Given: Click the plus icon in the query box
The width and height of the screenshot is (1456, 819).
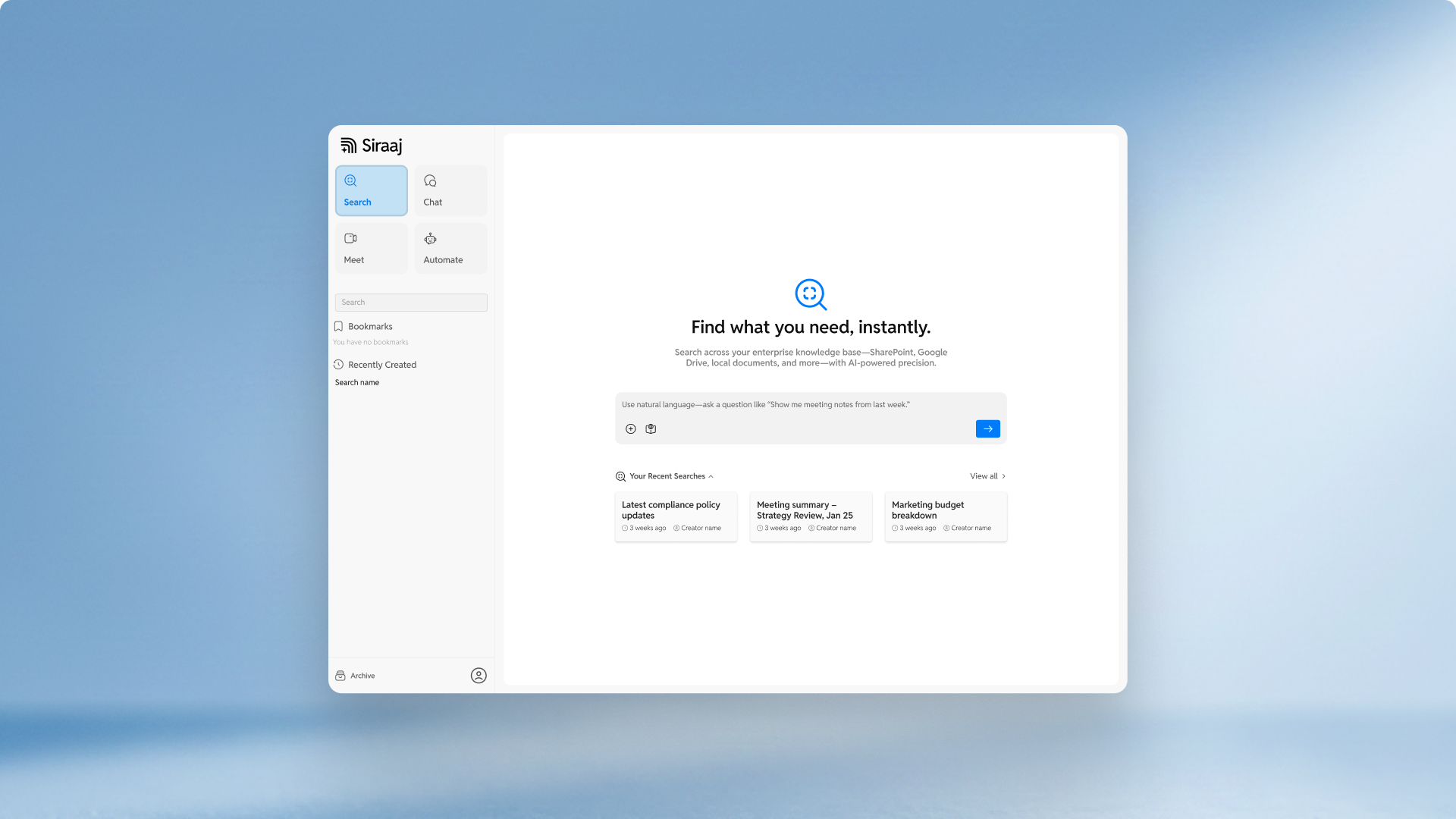Looking at the screenshot, I should pyautogui.click(x=631, y=429).
